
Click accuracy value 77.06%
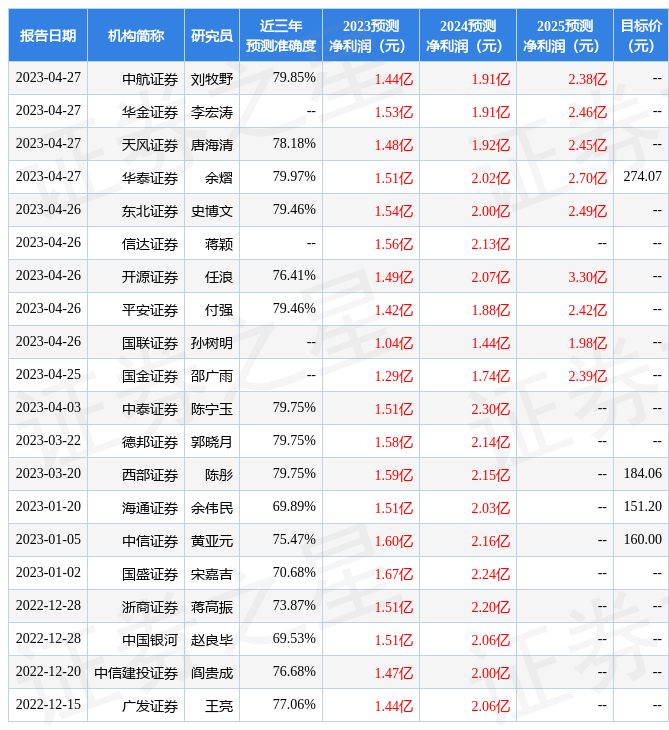[294, 705]
